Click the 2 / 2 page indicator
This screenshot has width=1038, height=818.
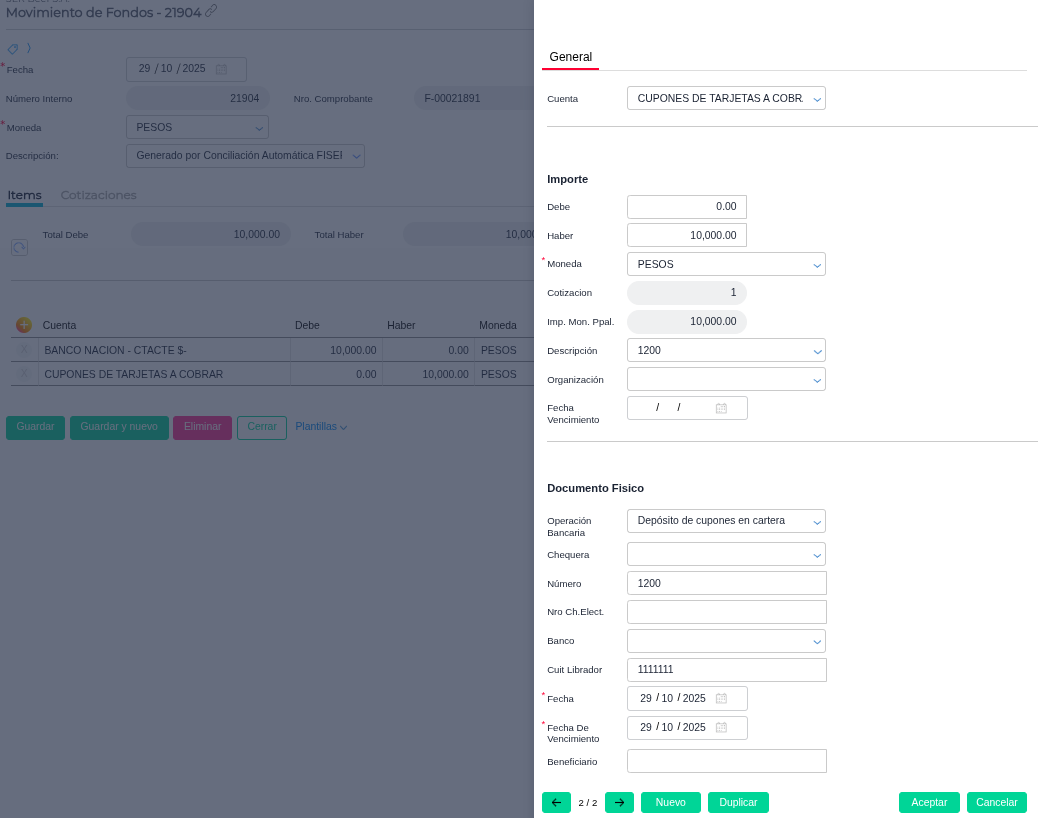(588, 803)
